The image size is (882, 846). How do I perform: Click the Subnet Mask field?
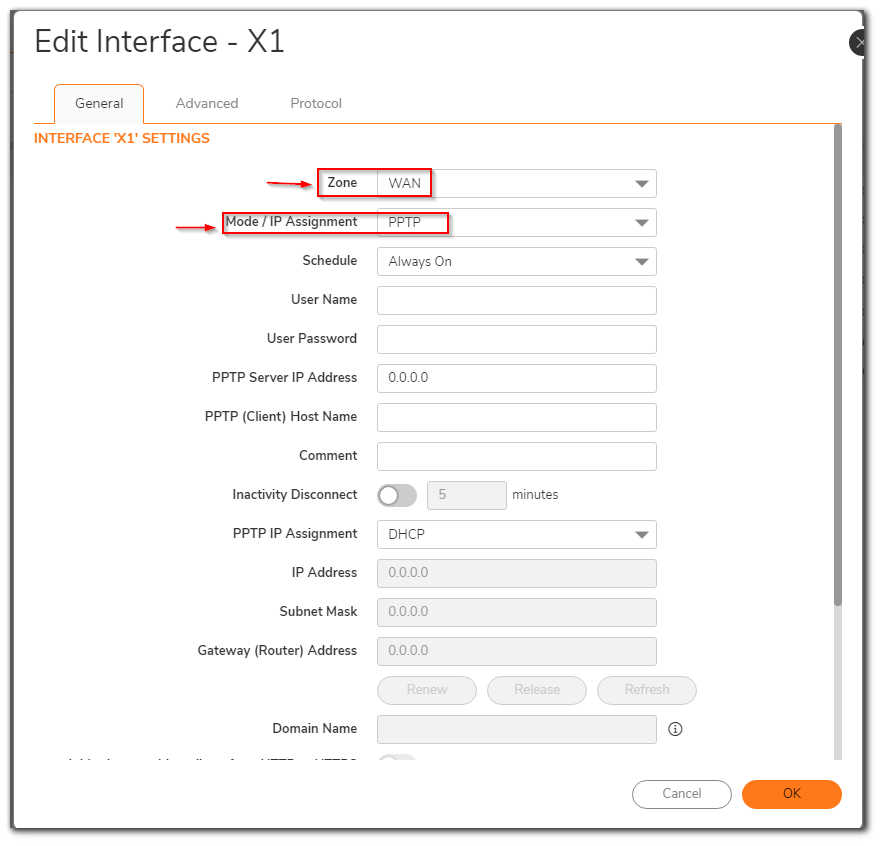click(516, 612)
